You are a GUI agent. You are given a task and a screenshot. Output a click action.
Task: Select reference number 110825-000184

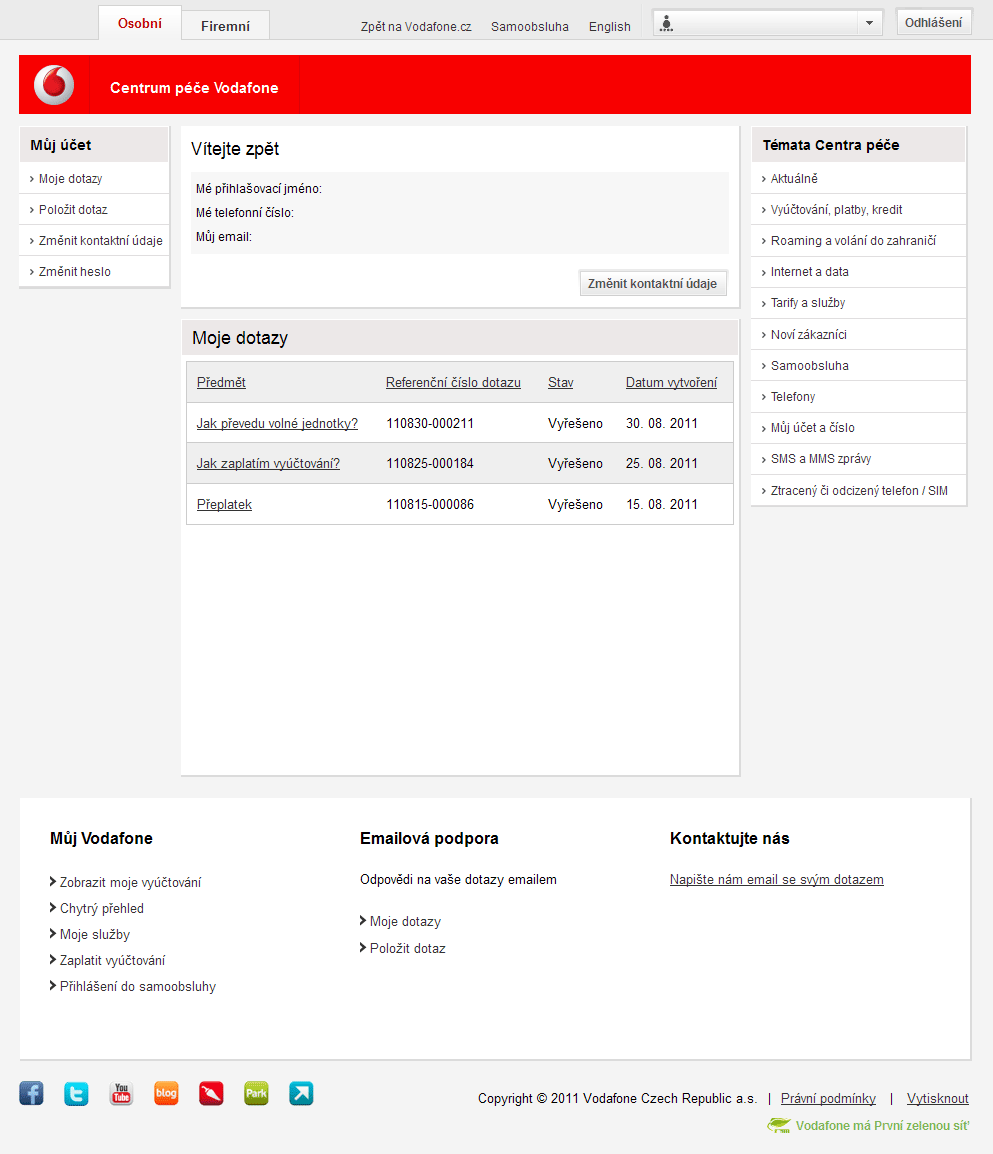pyautogui.click(x=430, y=464)
